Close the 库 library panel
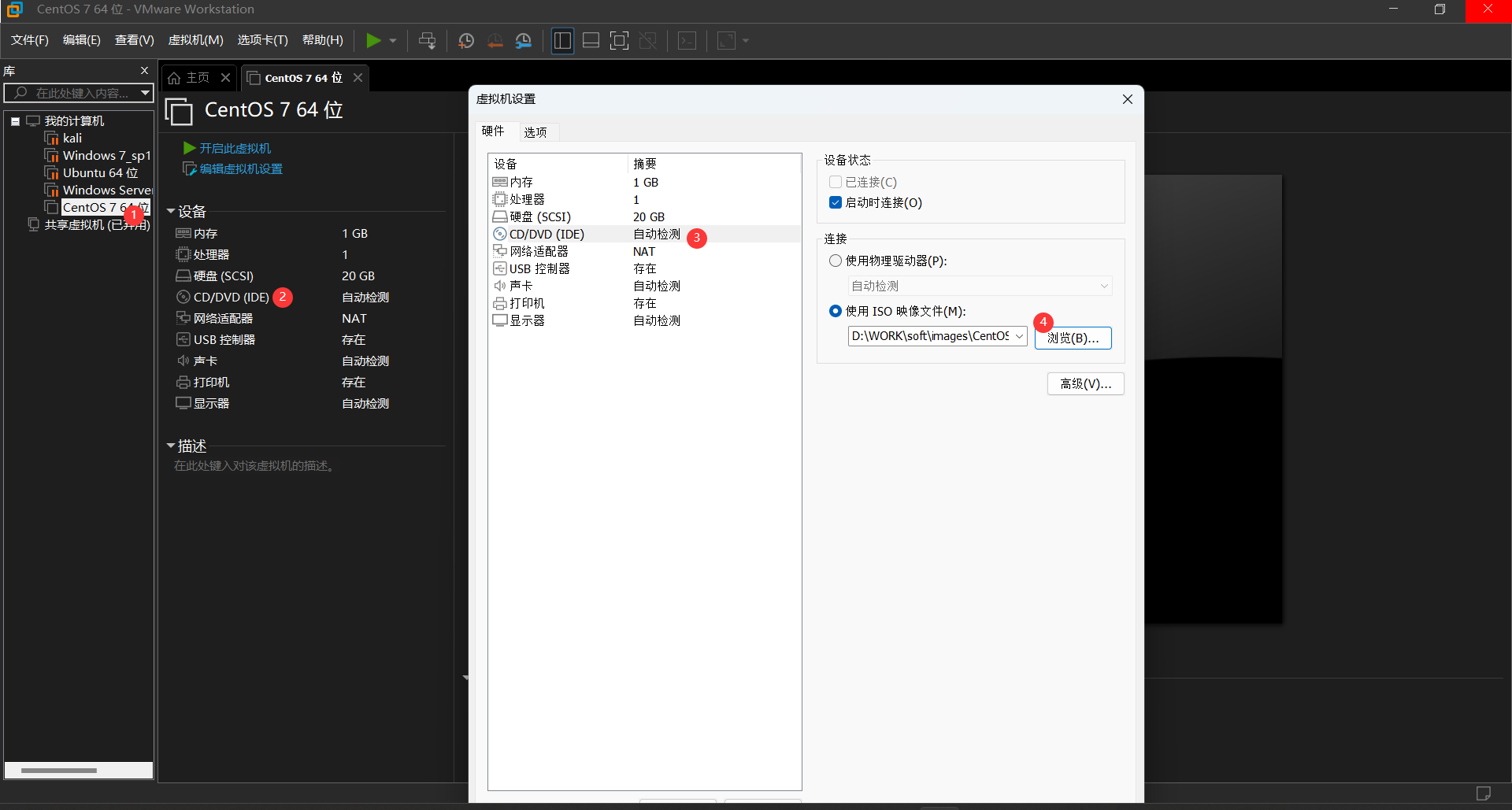The height and width of the screenshot is (810, 1512). 145,70
